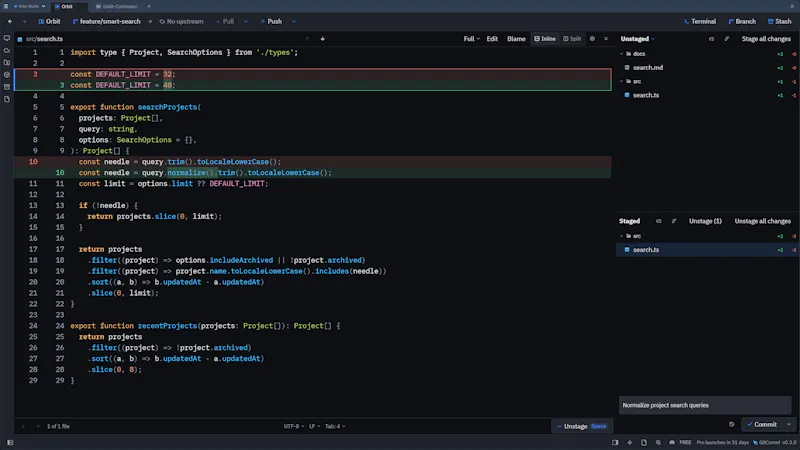
Task: Switch to the Orbit-Command tab
Action: pos(117,7)
